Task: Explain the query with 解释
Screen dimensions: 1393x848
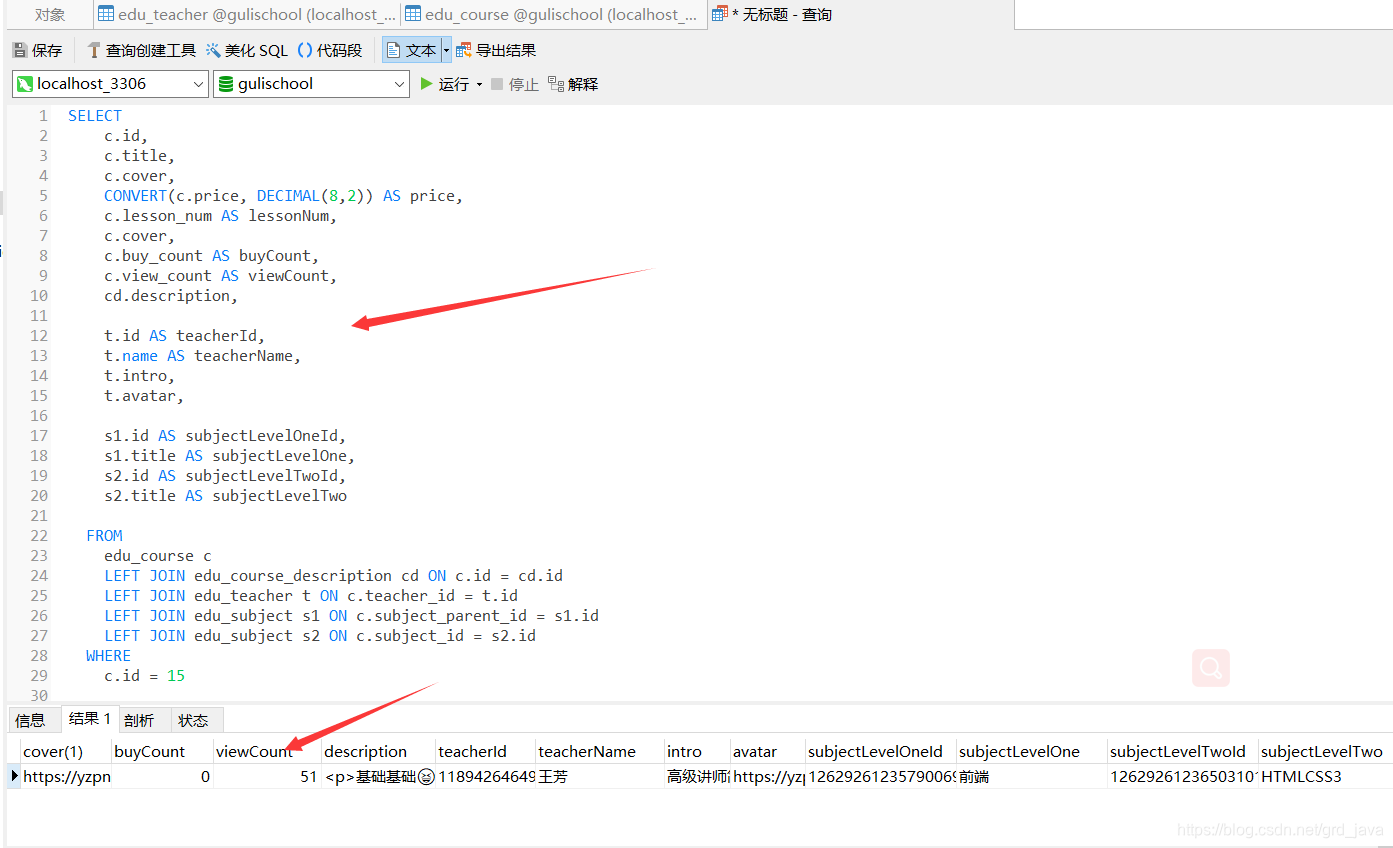Action: pyautogui.click(x=572, y=84)
